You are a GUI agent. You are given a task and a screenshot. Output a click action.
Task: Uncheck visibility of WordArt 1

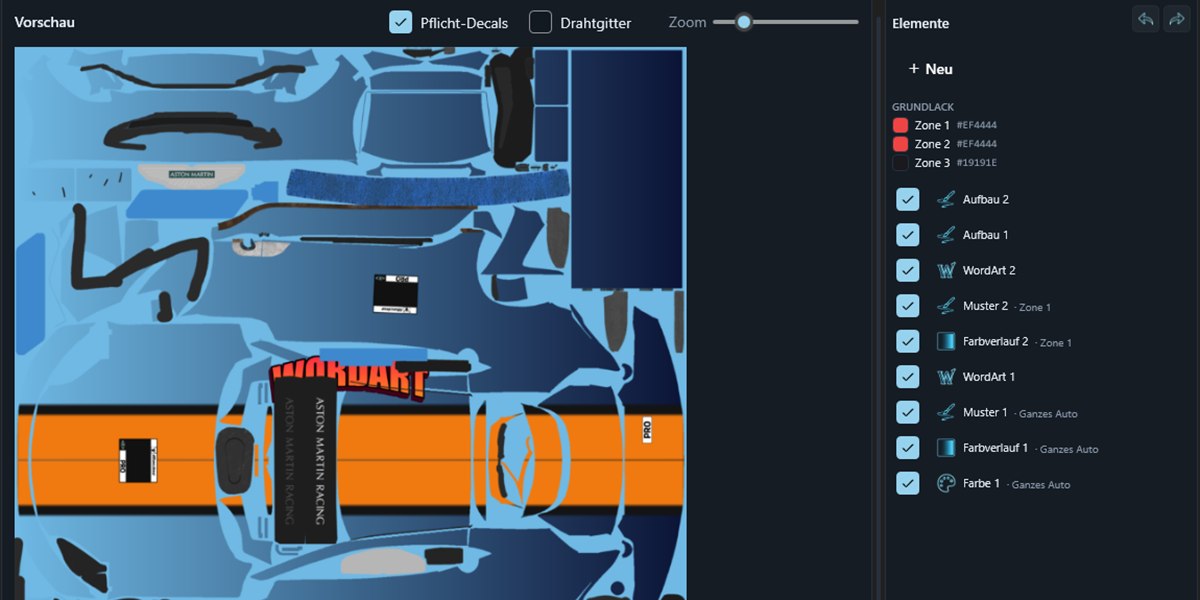(x=907, y=377)
